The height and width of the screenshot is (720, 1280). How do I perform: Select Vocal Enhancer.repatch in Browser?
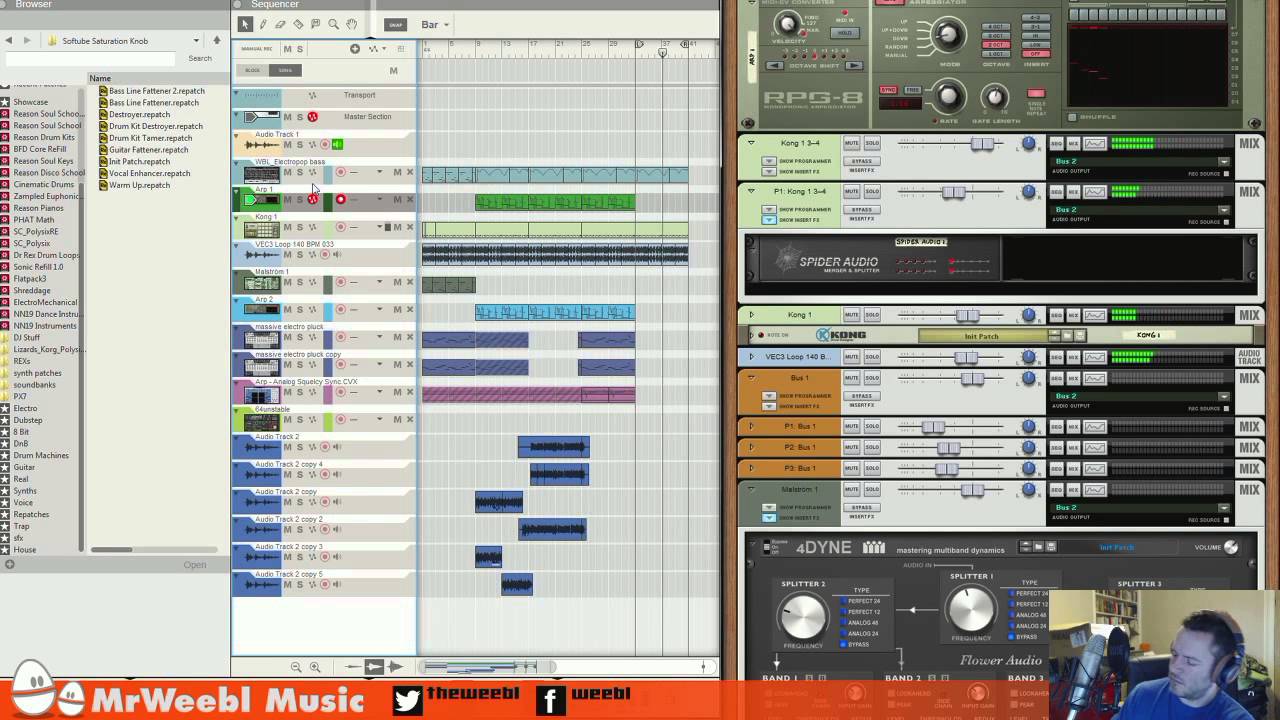[149, 173]
